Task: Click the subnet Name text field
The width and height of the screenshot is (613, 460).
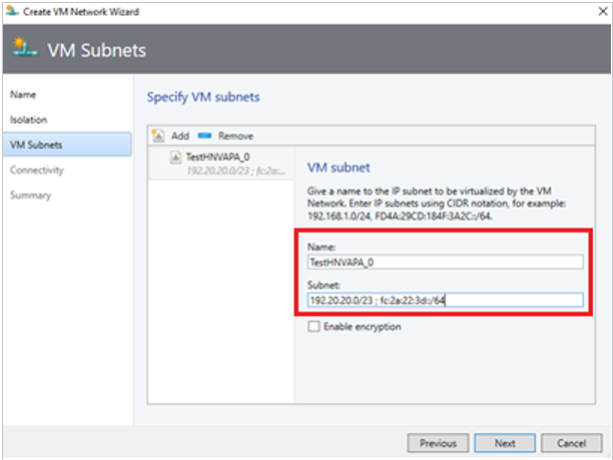Action: 445,262
